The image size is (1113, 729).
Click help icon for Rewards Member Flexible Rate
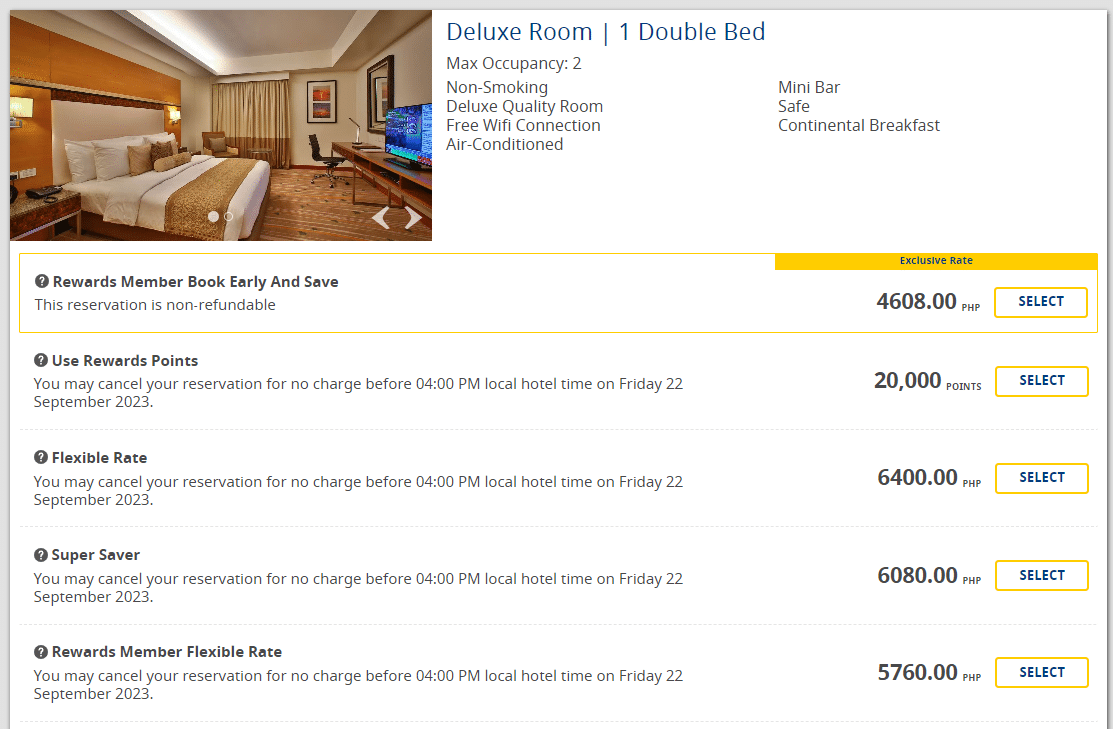point(41,652)
